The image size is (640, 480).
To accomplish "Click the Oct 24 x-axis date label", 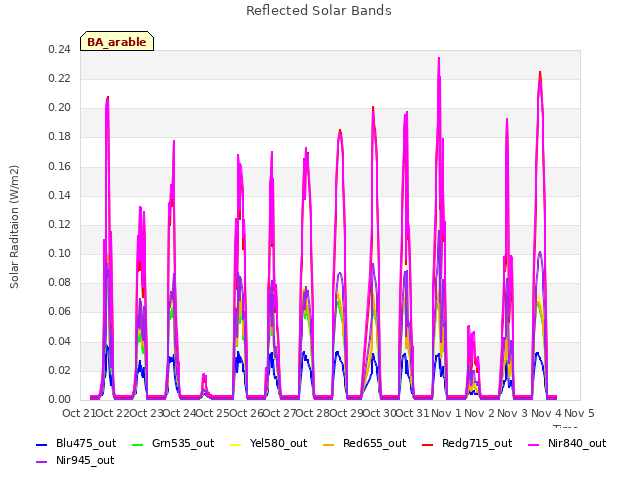I will point(179,413).
